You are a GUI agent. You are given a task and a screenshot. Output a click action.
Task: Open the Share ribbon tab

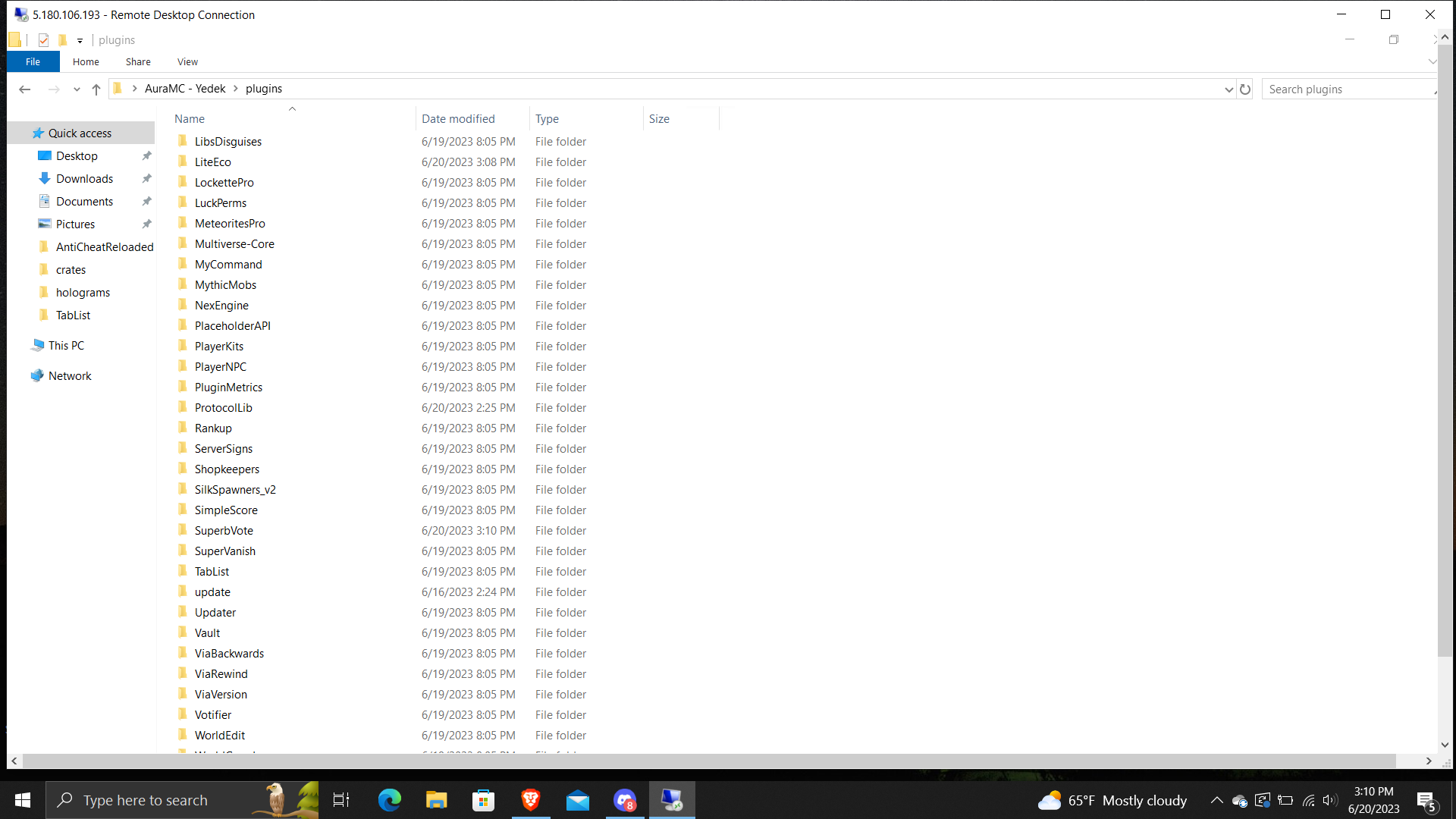(138, 62)
